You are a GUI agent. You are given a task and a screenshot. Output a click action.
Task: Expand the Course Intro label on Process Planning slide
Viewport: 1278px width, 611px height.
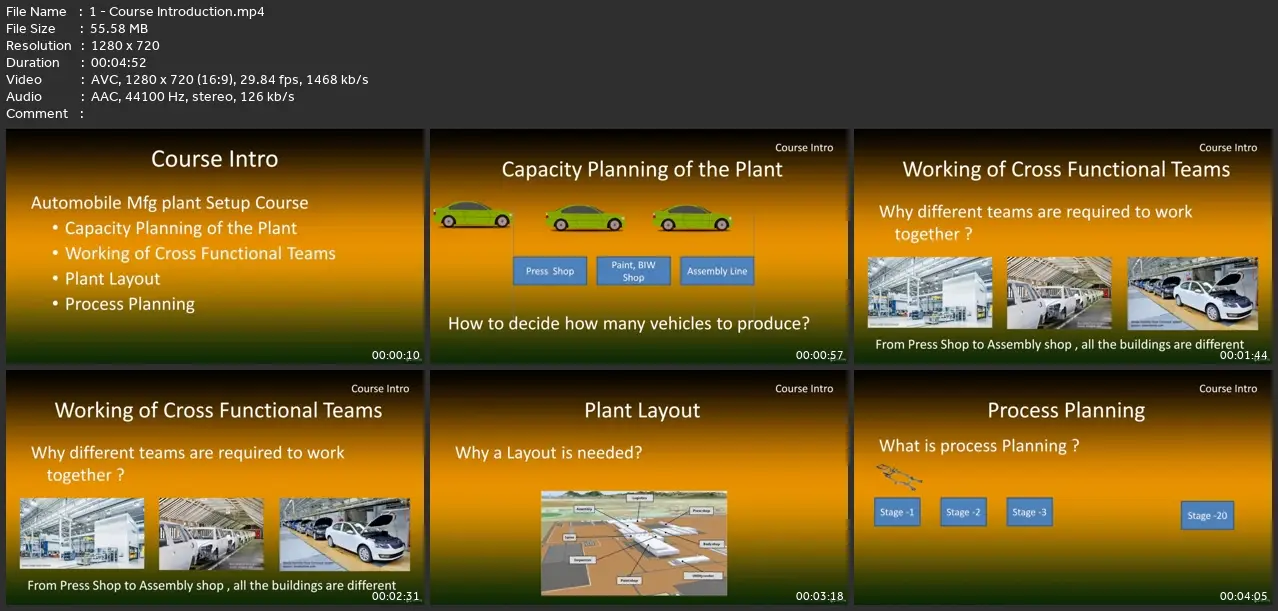(1227, 388)
